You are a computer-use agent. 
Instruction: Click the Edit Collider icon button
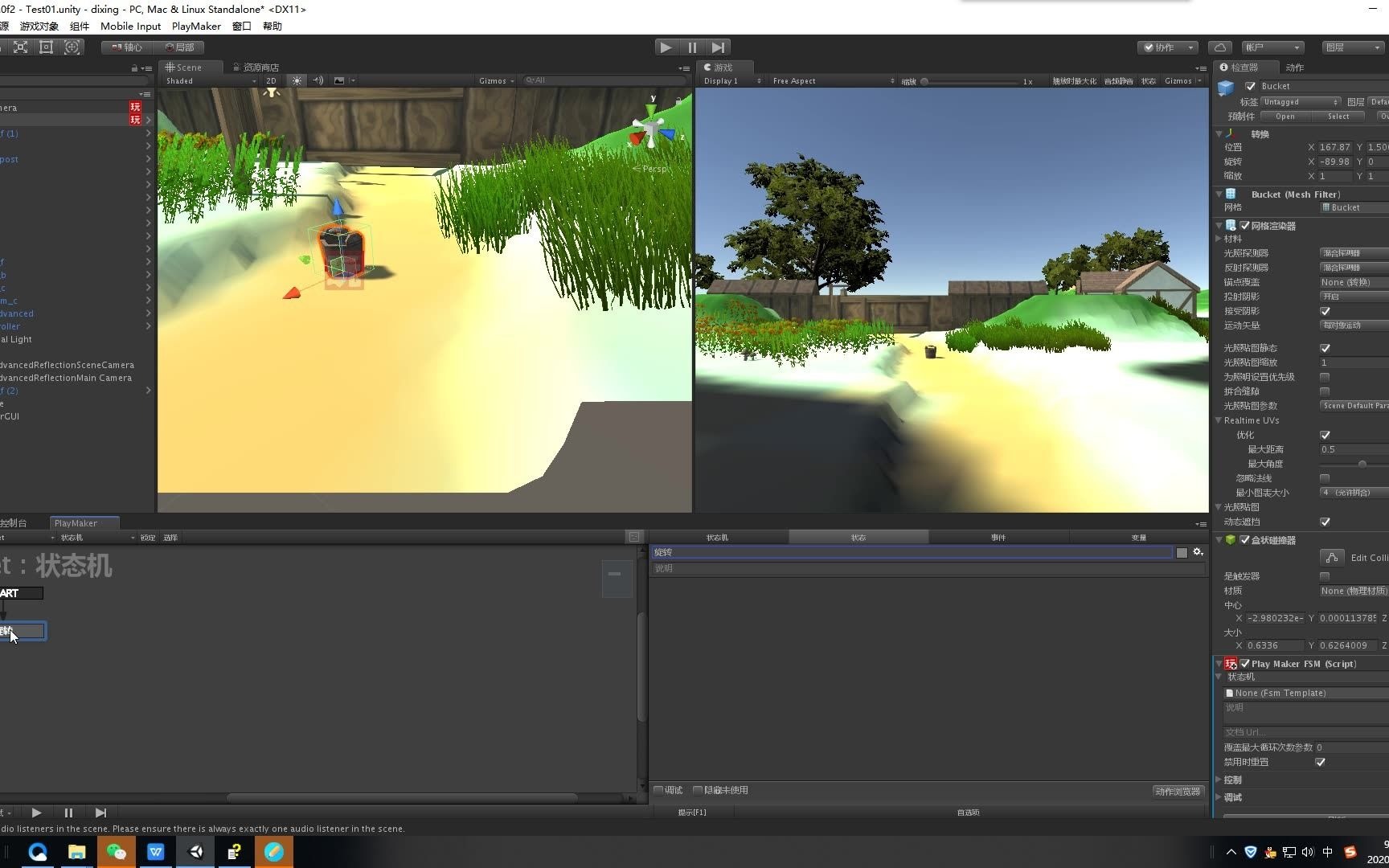1332,558
